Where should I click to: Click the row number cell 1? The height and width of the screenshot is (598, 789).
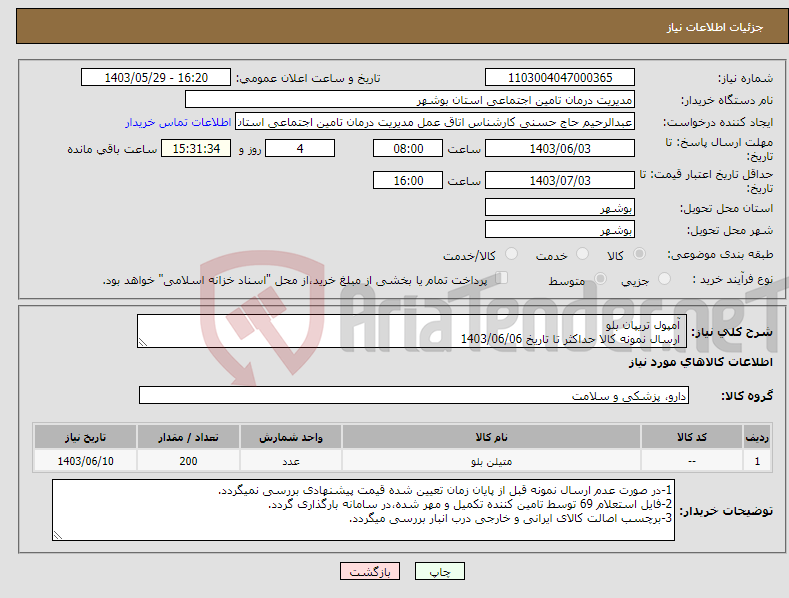757,461
